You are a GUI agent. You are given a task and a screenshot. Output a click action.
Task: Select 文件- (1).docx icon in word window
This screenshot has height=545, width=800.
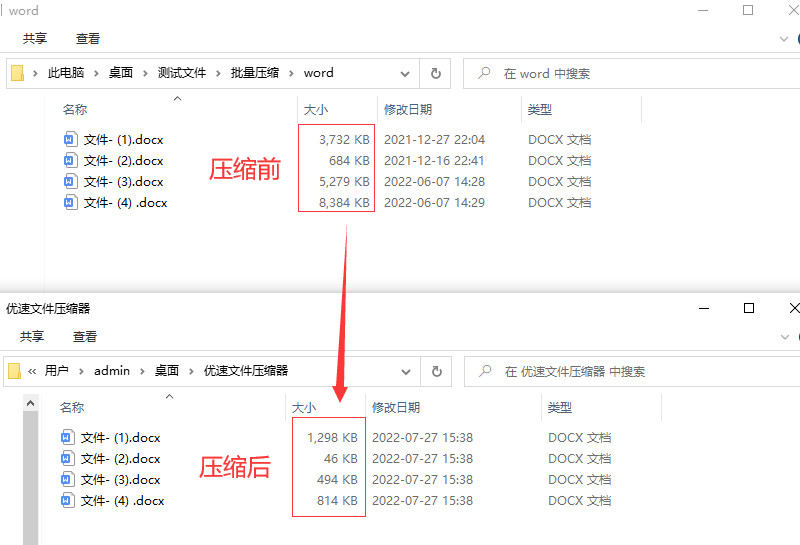(70, 139)
